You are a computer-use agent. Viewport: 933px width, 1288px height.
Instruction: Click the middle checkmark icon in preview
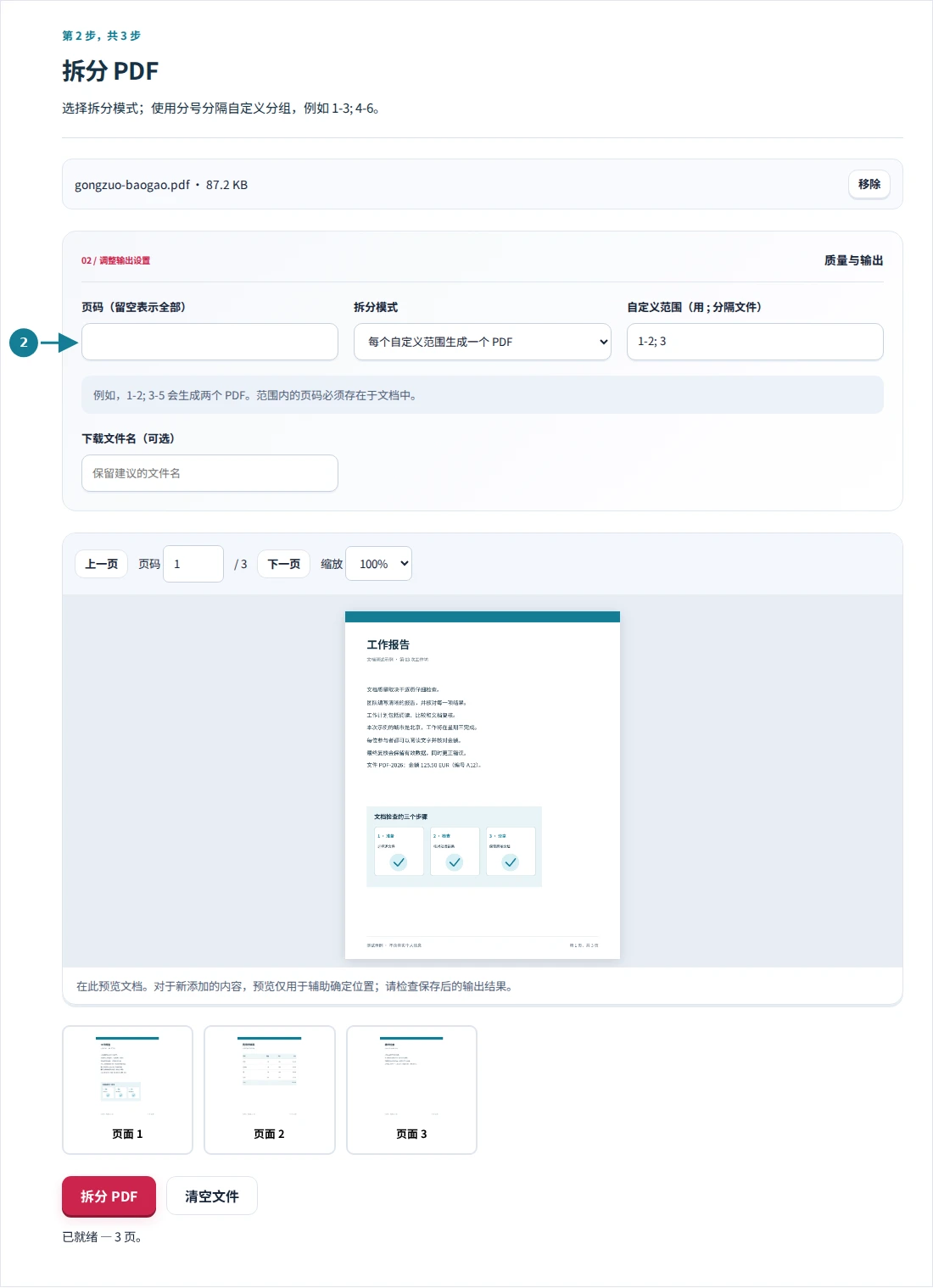click(455, 862)
